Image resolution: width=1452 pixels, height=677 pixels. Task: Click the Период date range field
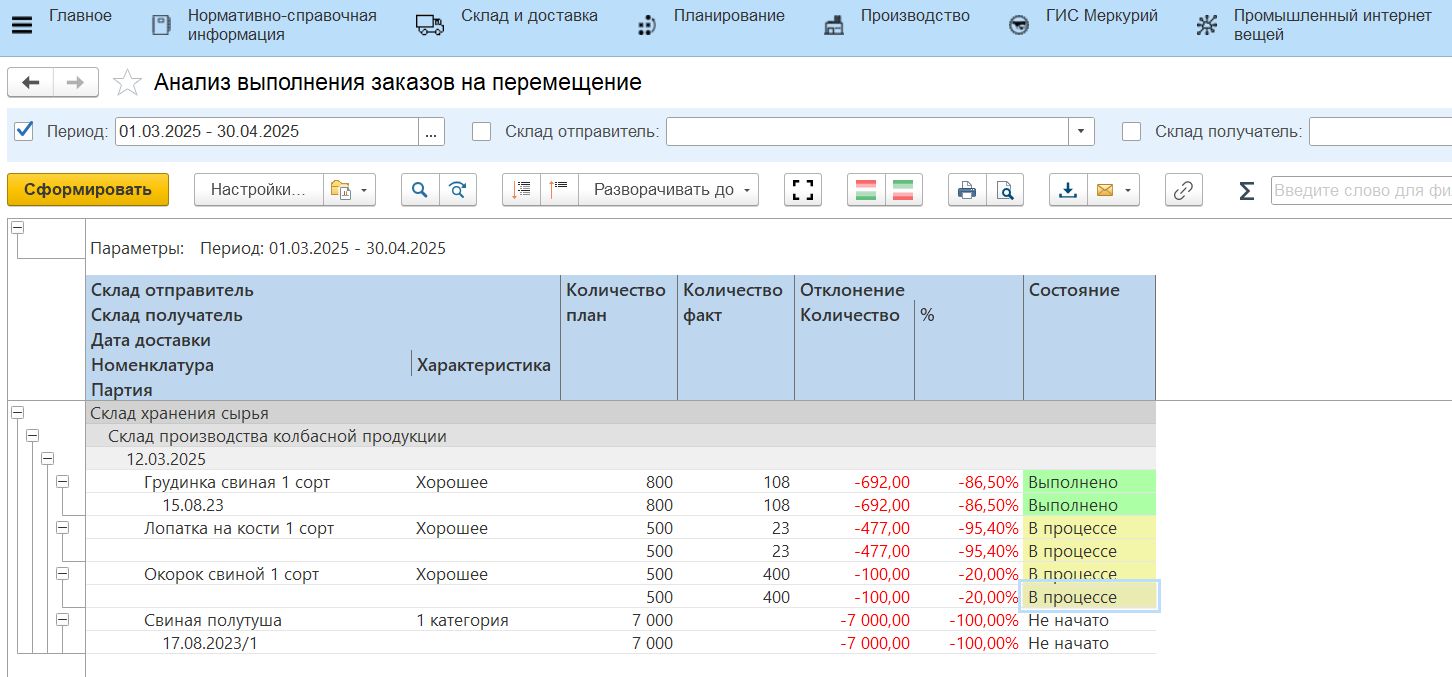[266, 132]
